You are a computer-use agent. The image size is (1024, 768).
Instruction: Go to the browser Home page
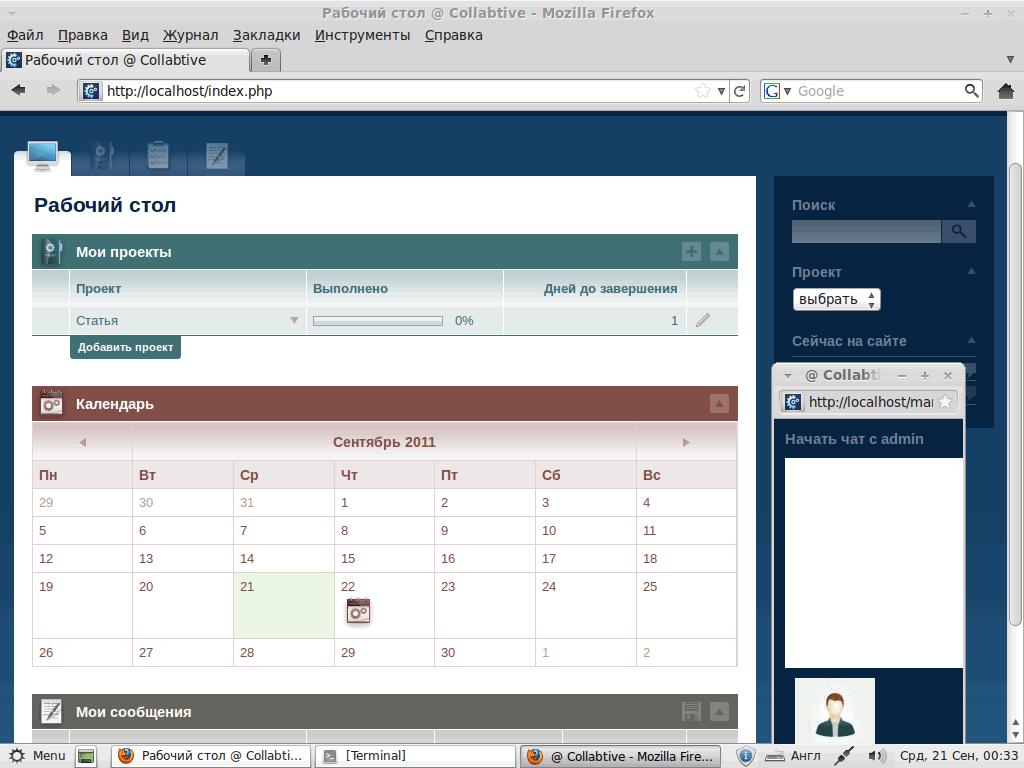(1006, 91)
